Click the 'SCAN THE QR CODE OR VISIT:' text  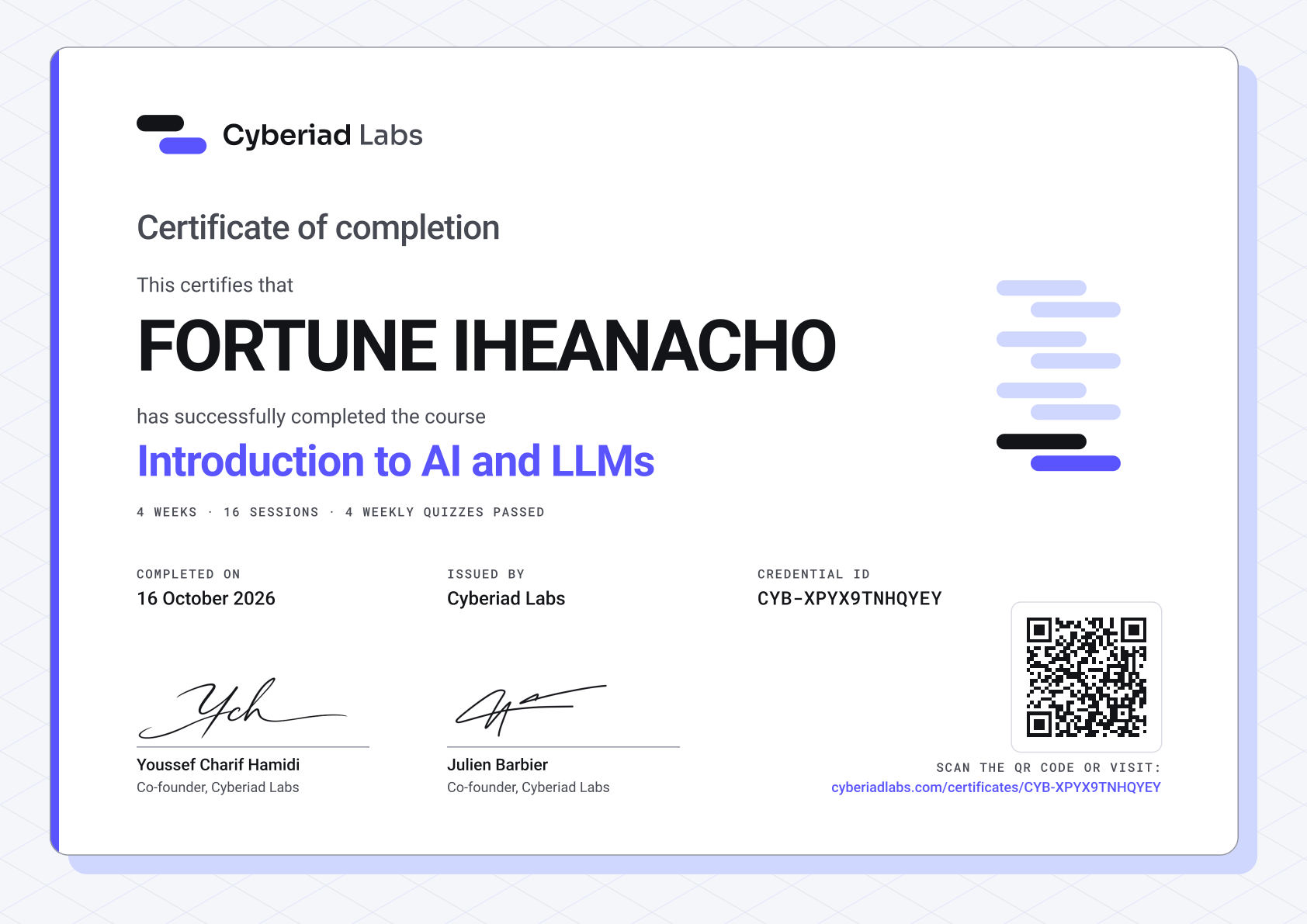coord(1049,767)
